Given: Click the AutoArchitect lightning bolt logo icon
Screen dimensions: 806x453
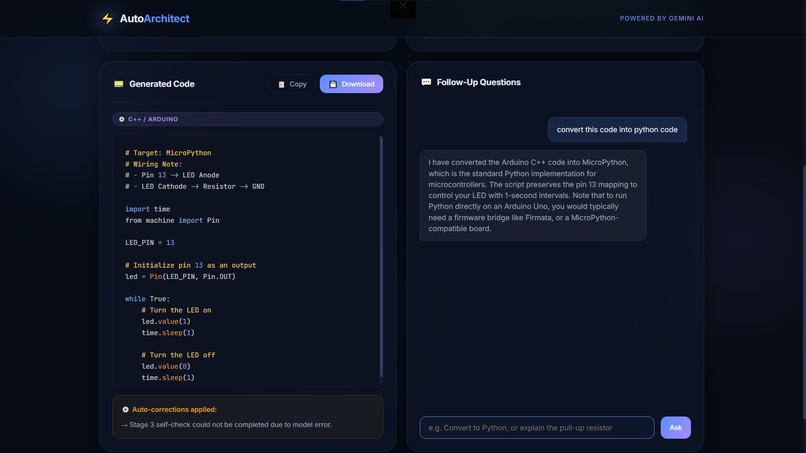Looking at the screenshot, I should click(107, 19).
